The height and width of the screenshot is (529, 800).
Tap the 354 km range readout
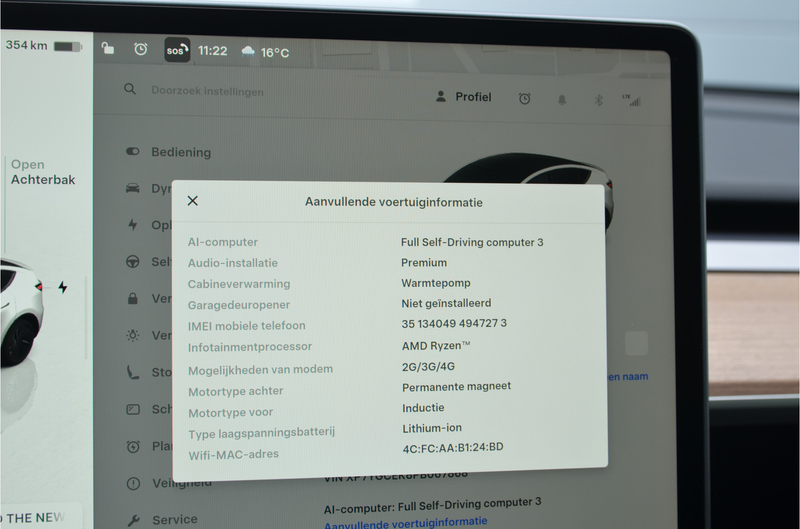click(27, 45)
